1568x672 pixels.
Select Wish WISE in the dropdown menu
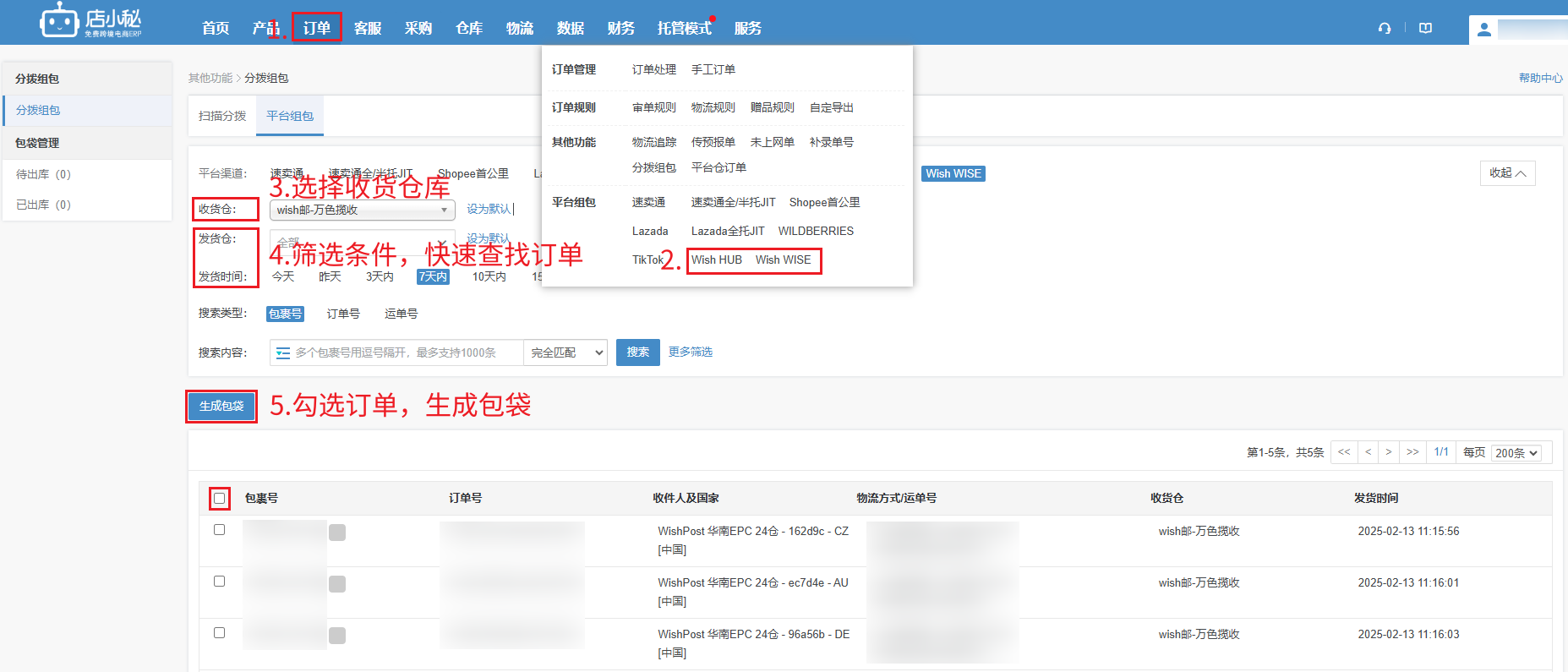[x=784, y=260]
